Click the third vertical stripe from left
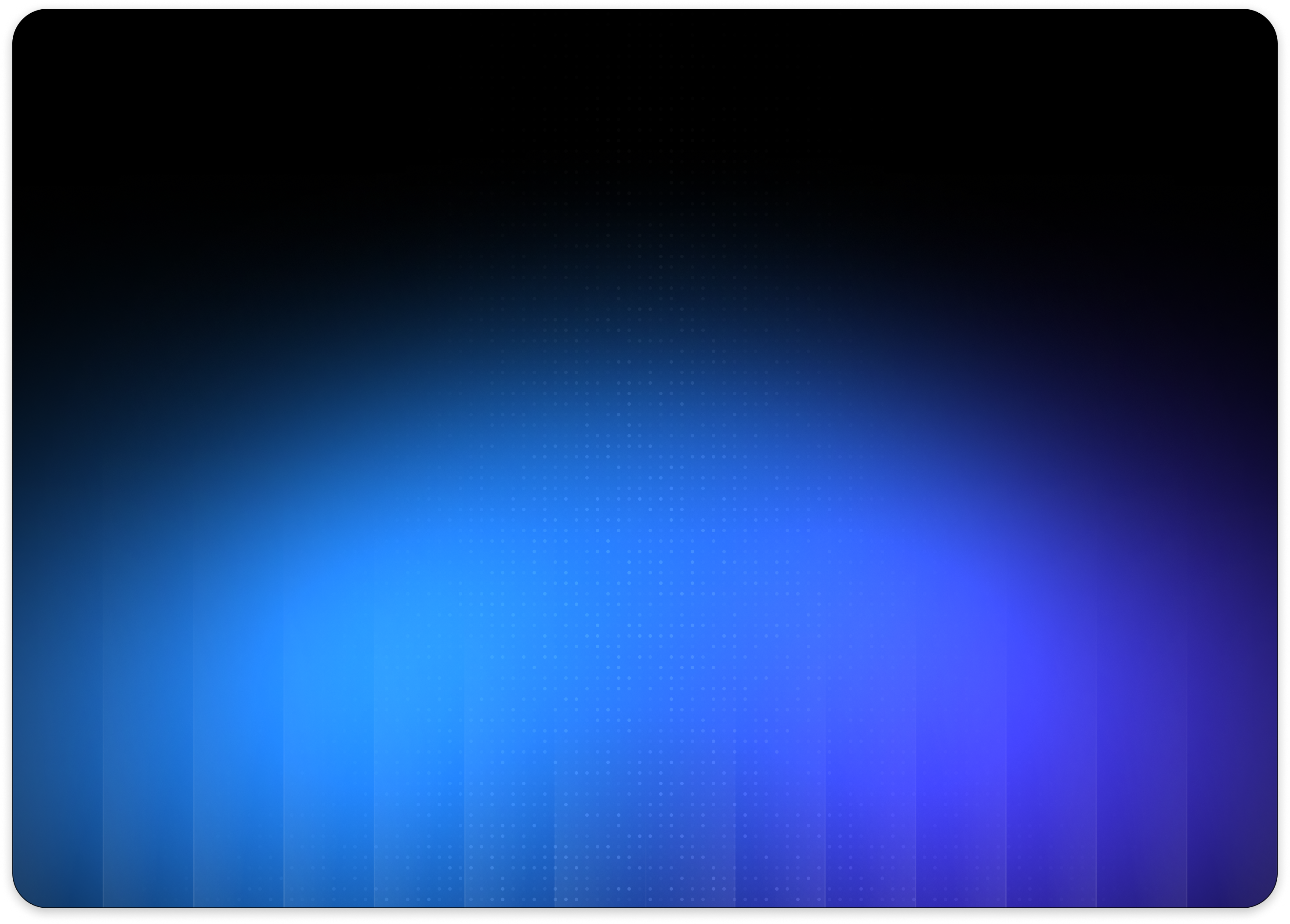This screenshot has width=1290, height=924. point(238,841)
